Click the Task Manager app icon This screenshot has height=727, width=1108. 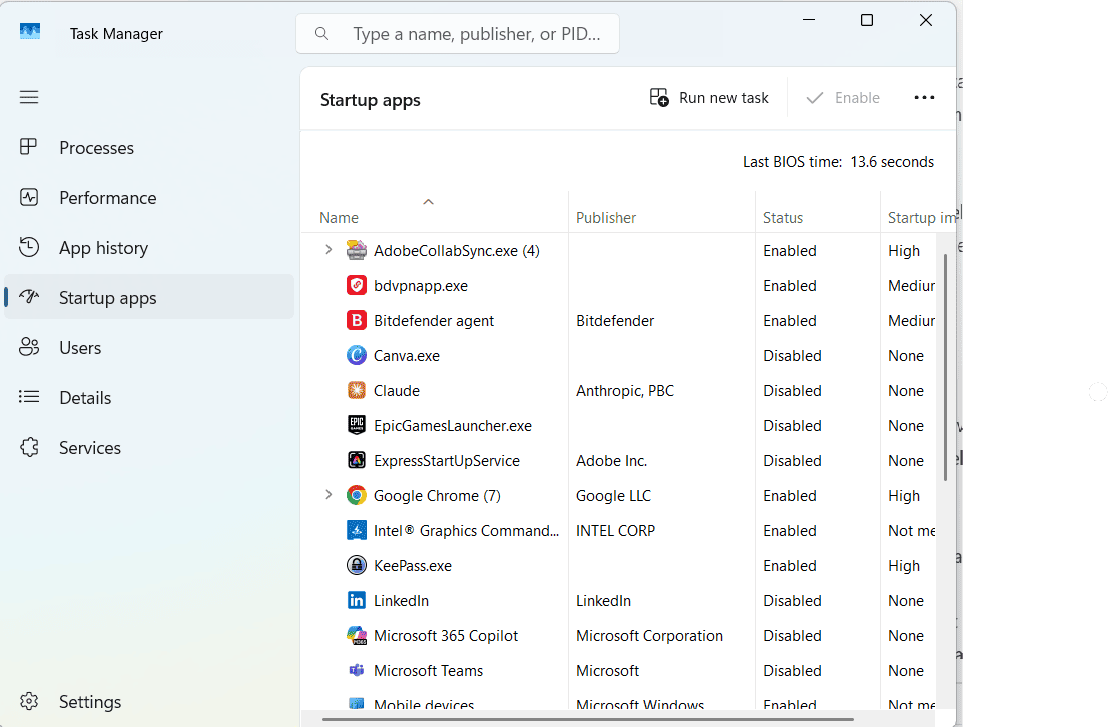[30, 32]
